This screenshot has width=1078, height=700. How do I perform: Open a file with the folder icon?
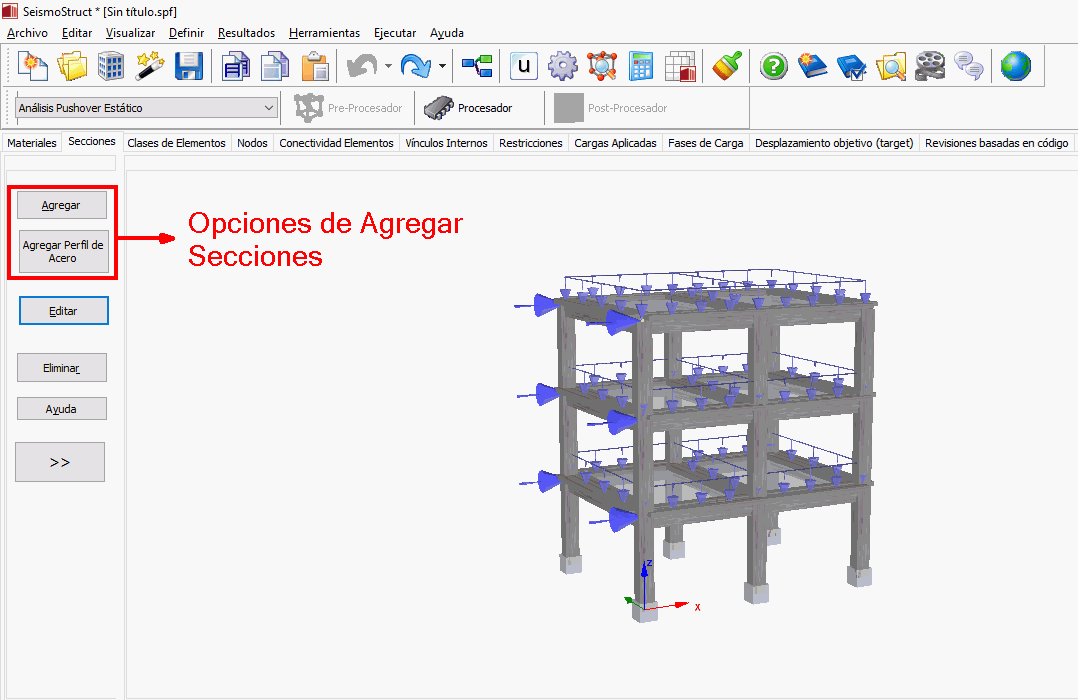tap(72, 67)
